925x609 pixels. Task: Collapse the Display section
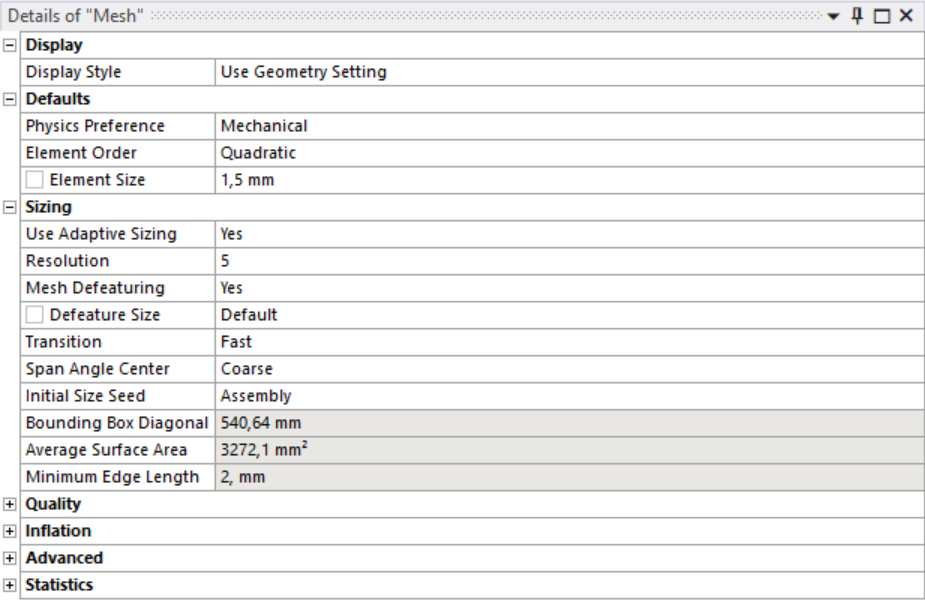tap(10, 46)
